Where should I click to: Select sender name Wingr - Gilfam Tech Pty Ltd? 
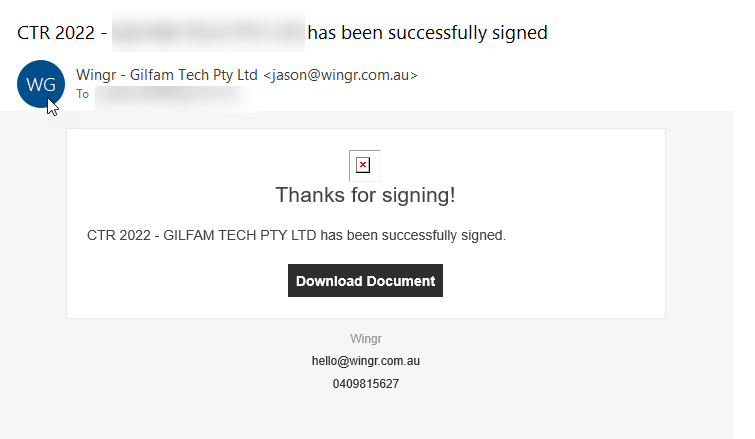[x=167, y=74]
